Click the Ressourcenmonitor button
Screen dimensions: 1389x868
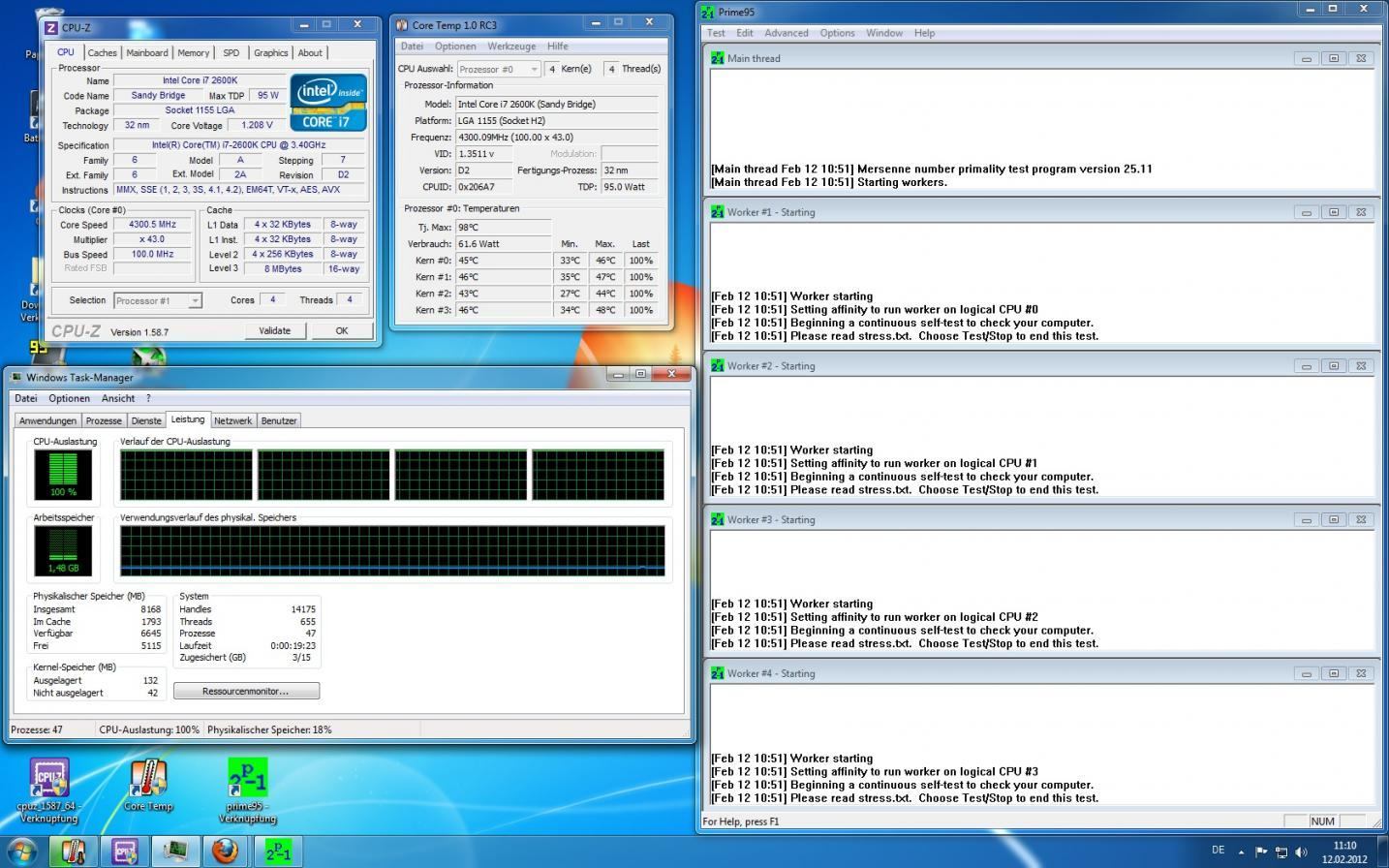point(246,692)
